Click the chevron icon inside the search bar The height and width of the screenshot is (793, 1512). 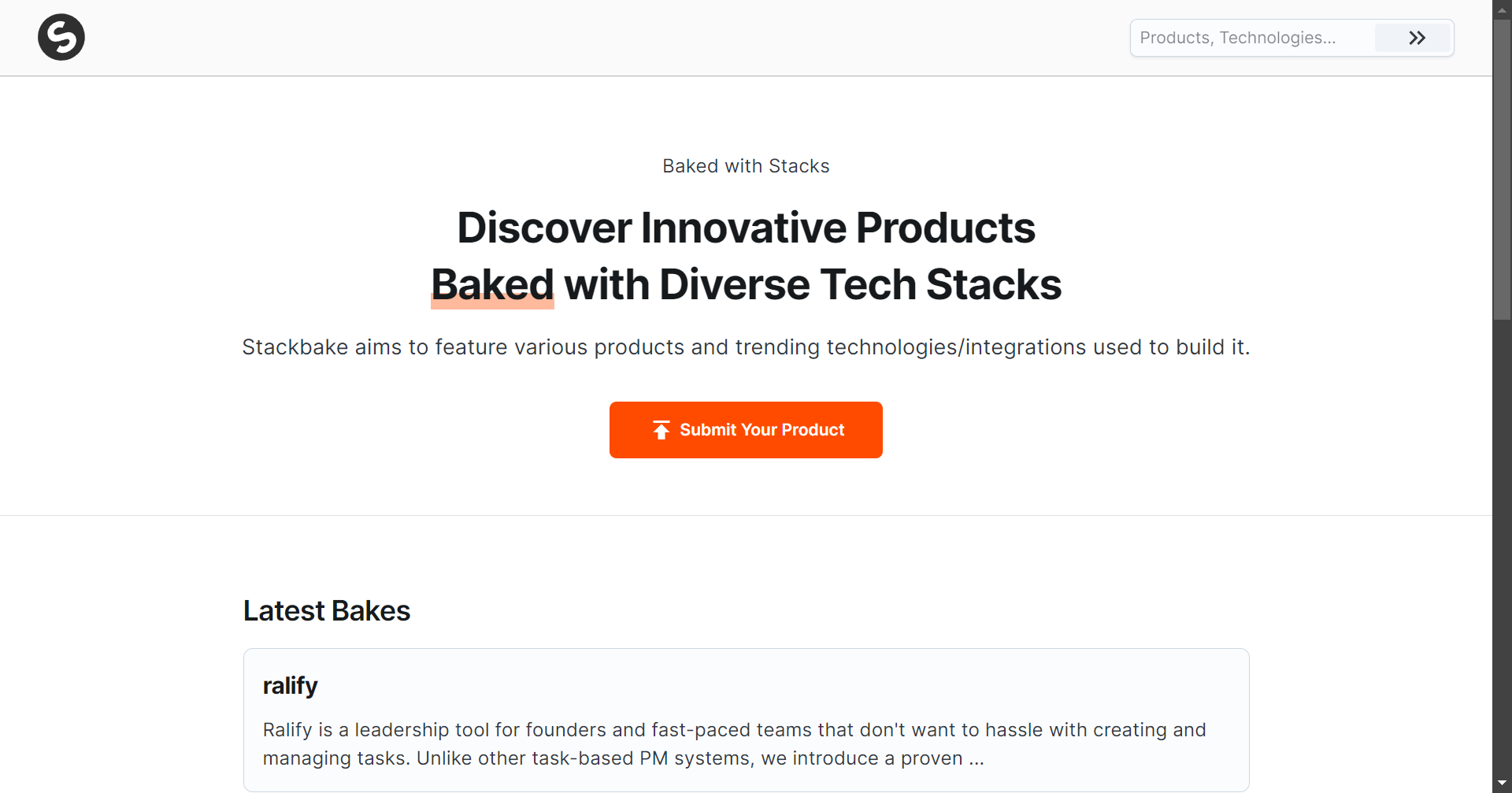1417,37
